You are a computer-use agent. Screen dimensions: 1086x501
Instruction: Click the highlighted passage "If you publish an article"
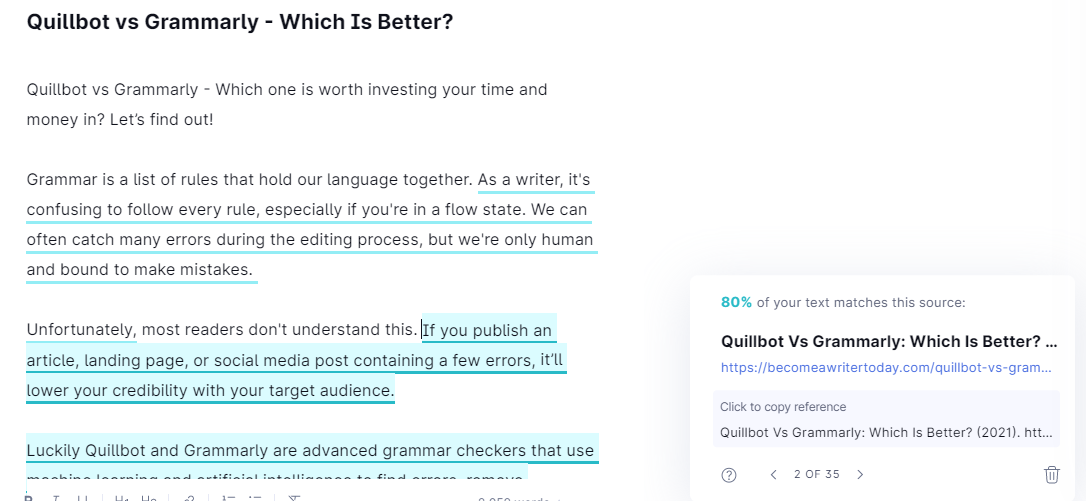pyautogui.click(x=488, y=330)
